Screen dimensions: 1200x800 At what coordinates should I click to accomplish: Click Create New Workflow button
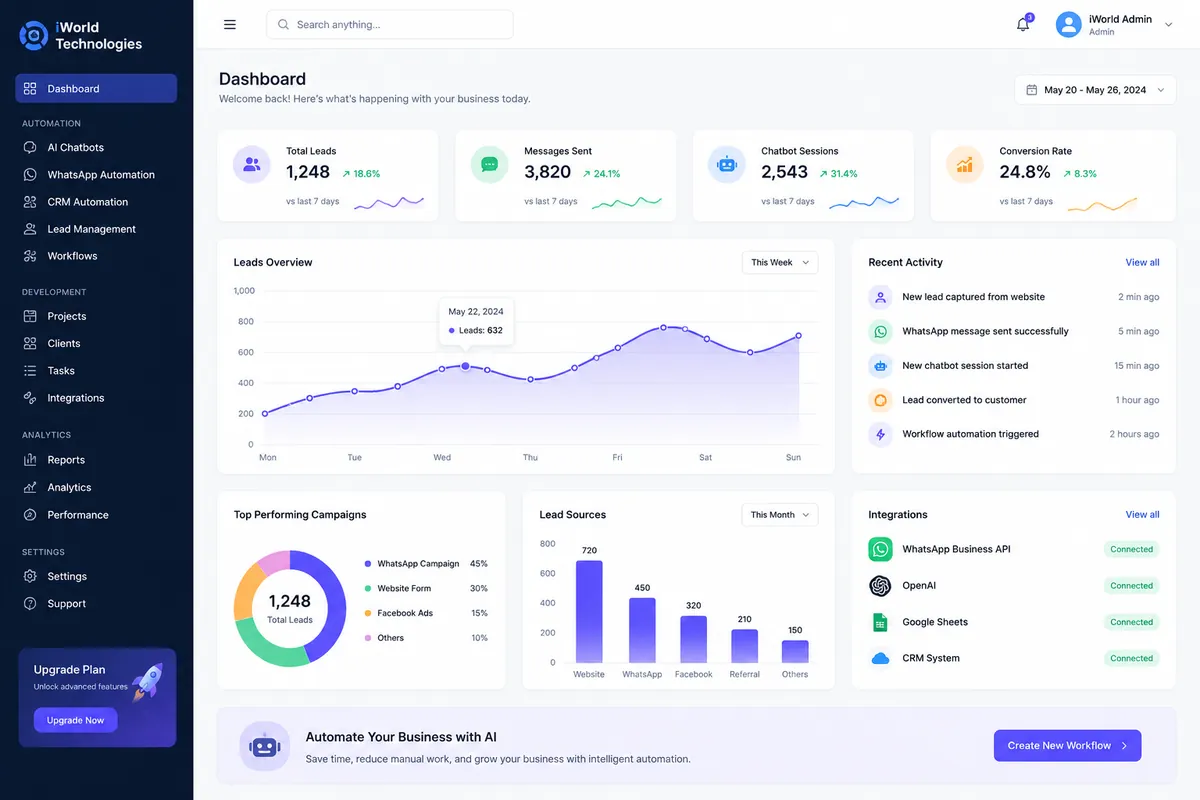tap(1067, 746)
